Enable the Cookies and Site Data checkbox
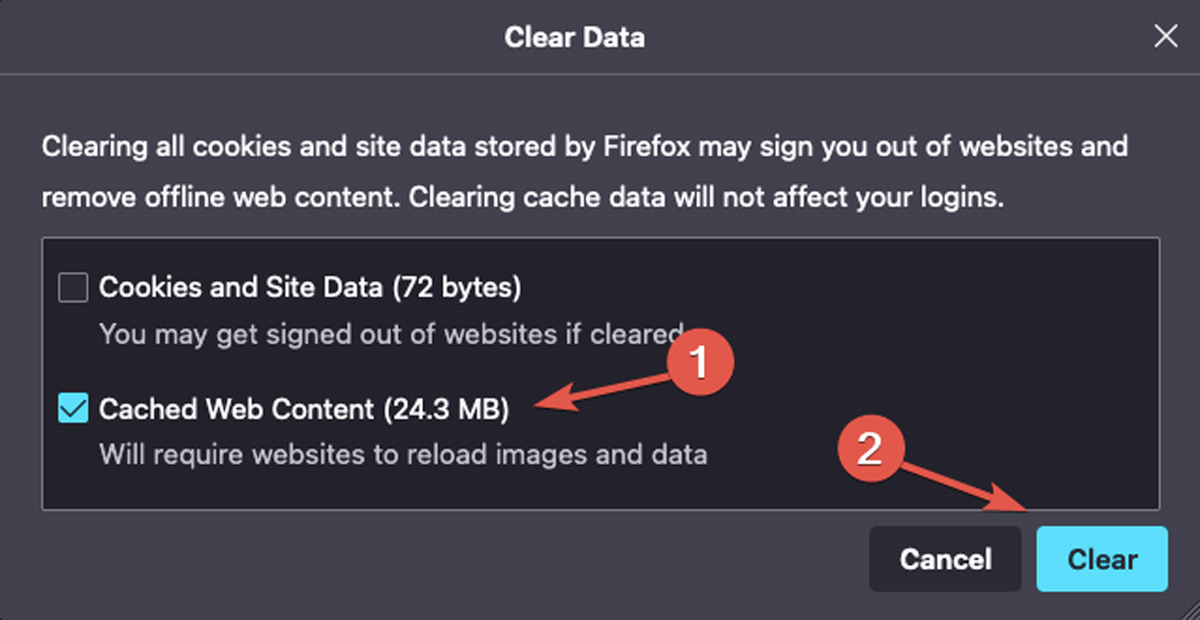This screenshot has width=1200, height=620. (x=71, y=287)
